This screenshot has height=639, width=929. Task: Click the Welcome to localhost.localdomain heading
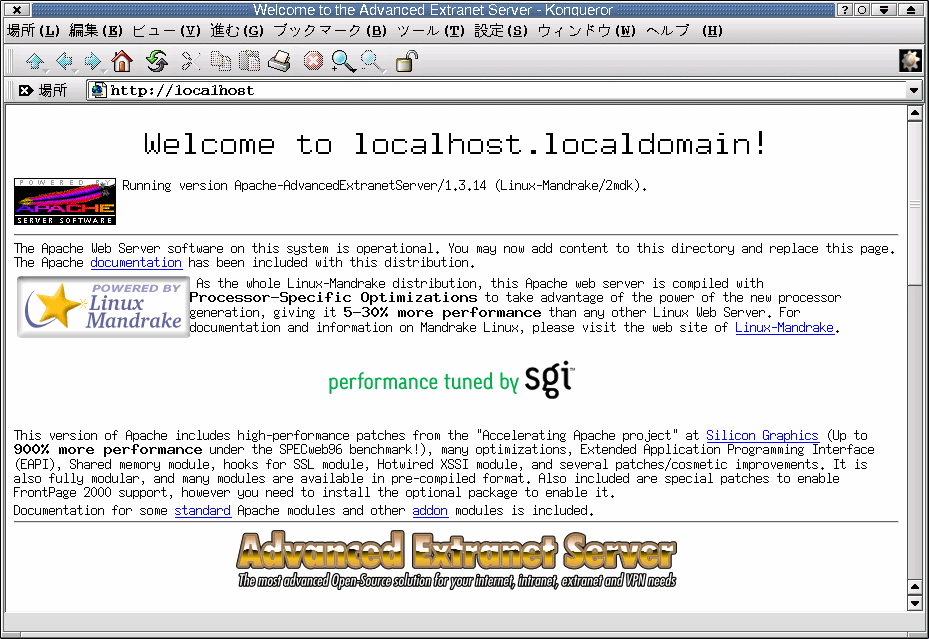pos(456,144)
